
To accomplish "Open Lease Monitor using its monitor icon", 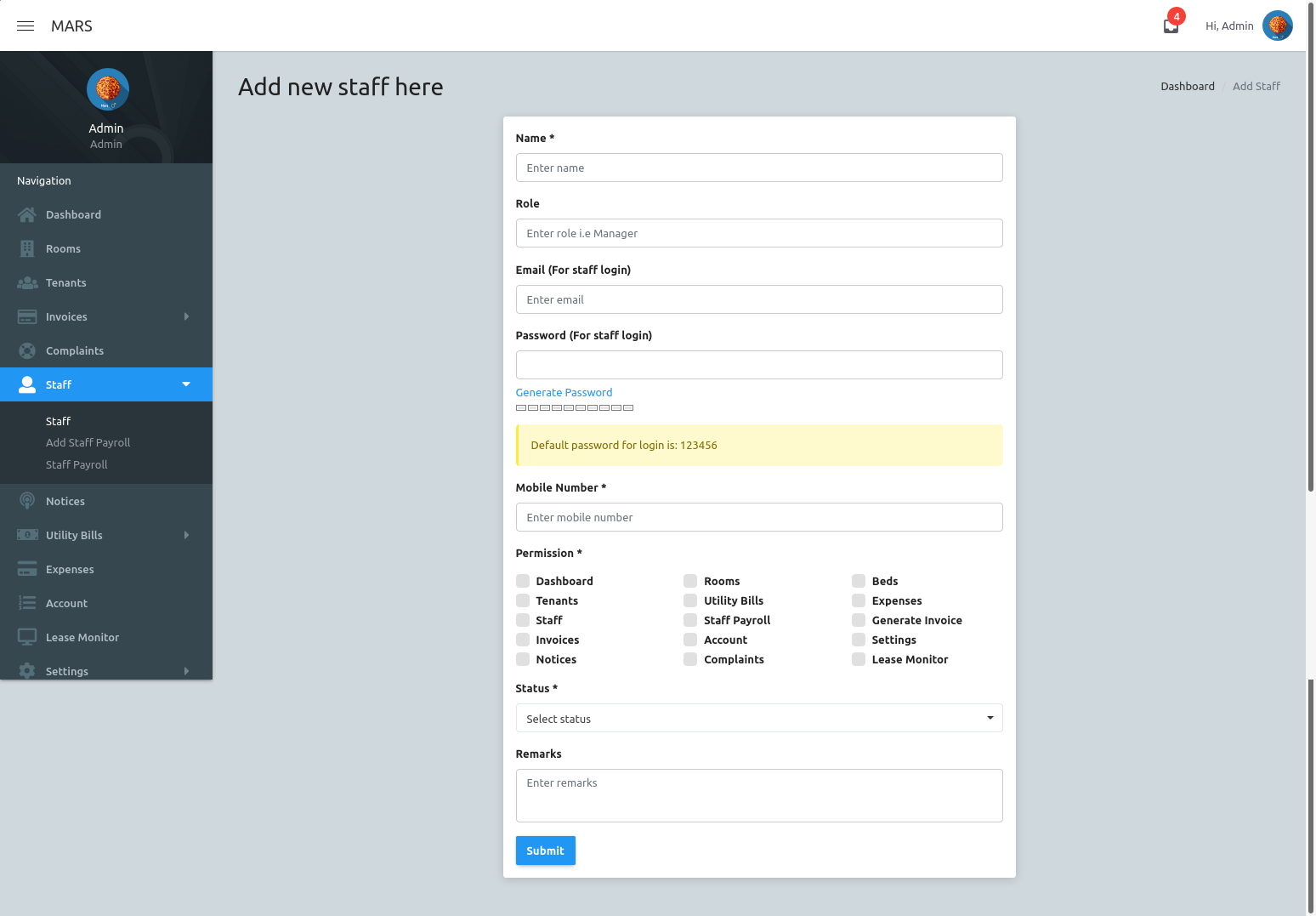I will click(x=26, y=636).
